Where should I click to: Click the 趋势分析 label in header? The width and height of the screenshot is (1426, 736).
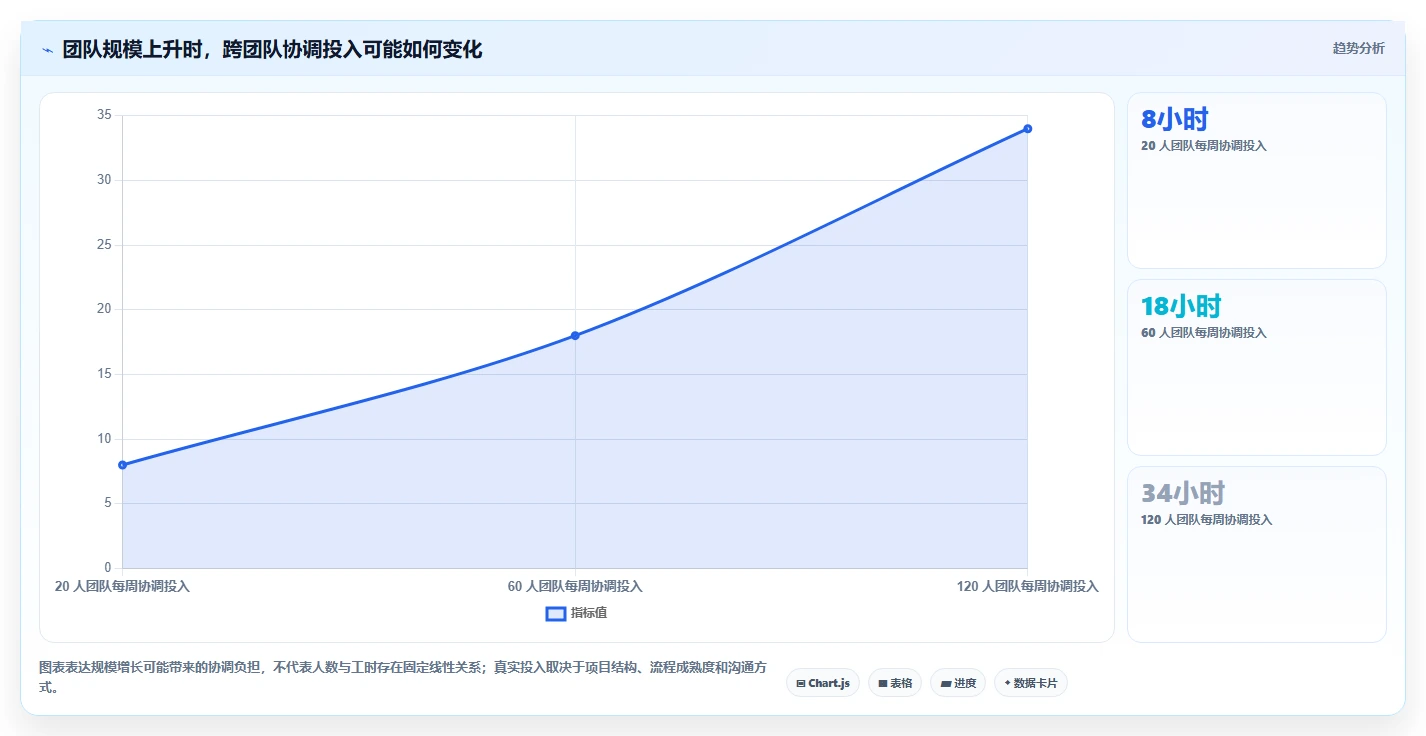pyautogui.click(x=1359, y=48)
